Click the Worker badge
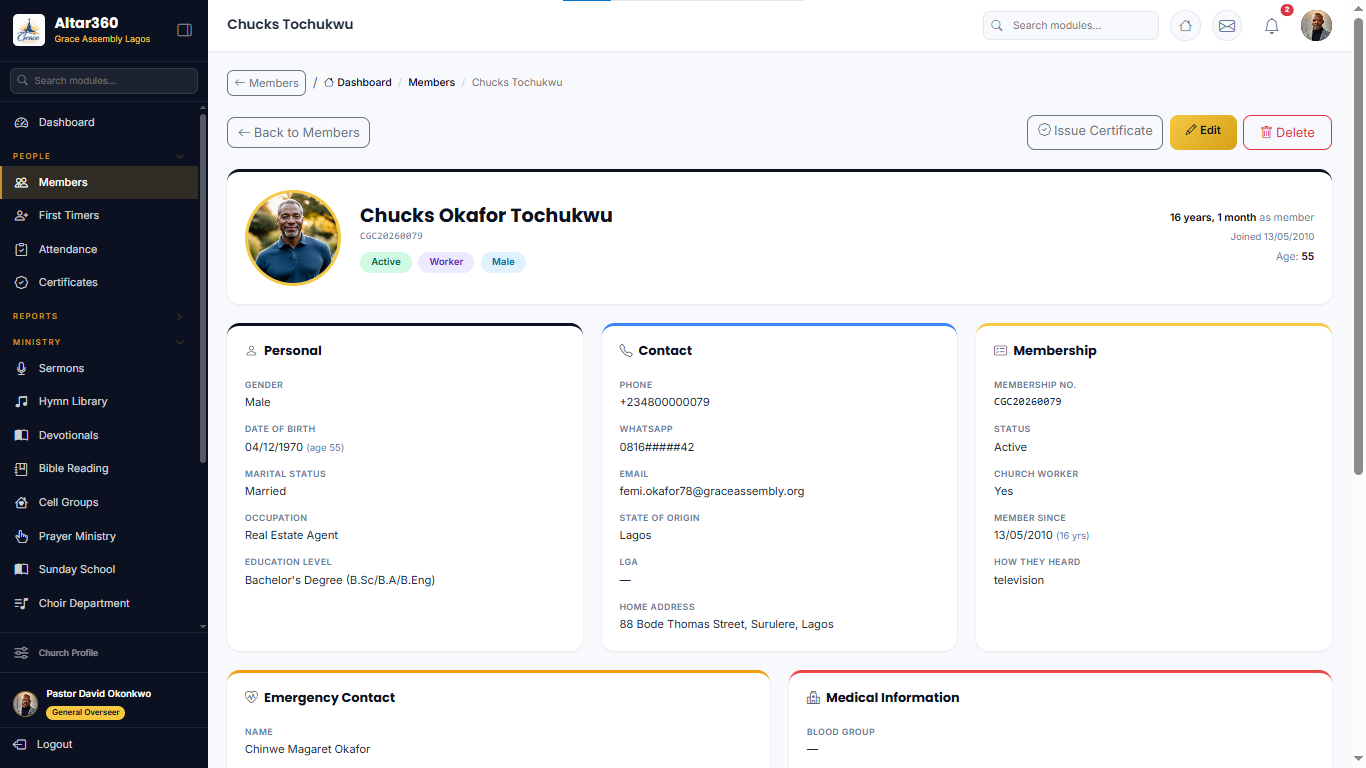 pos(446,262)
